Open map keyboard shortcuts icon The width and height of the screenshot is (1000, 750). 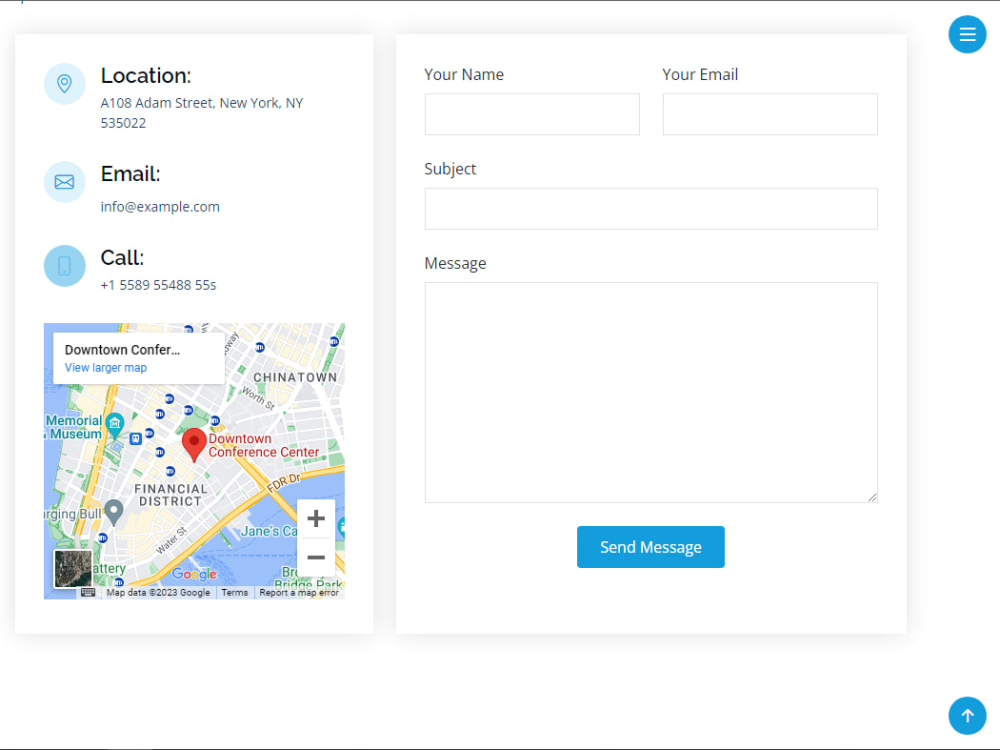click(88, 592)
